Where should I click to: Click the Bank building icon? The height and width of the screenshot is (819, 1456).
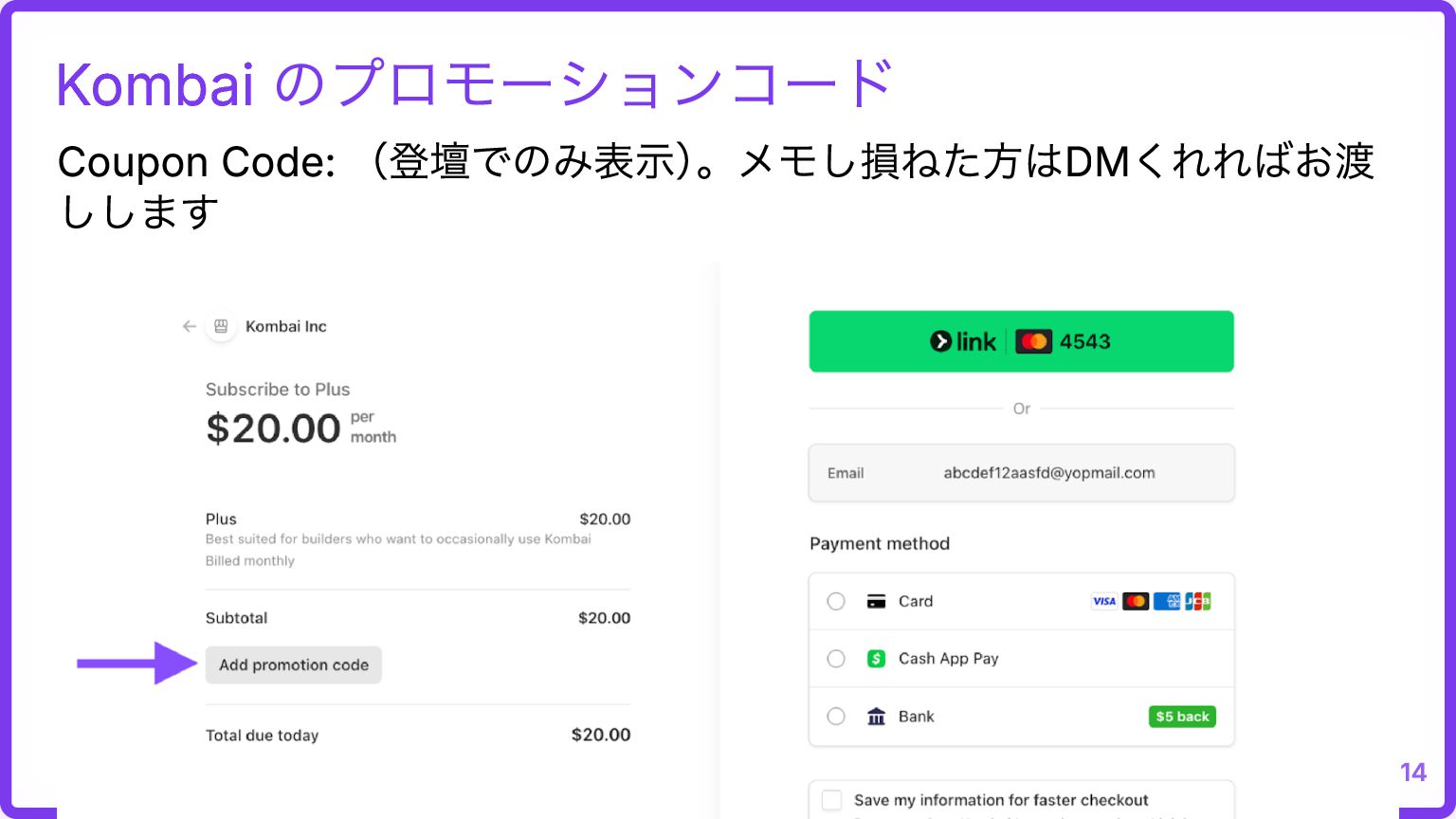[x=876, y=717]
